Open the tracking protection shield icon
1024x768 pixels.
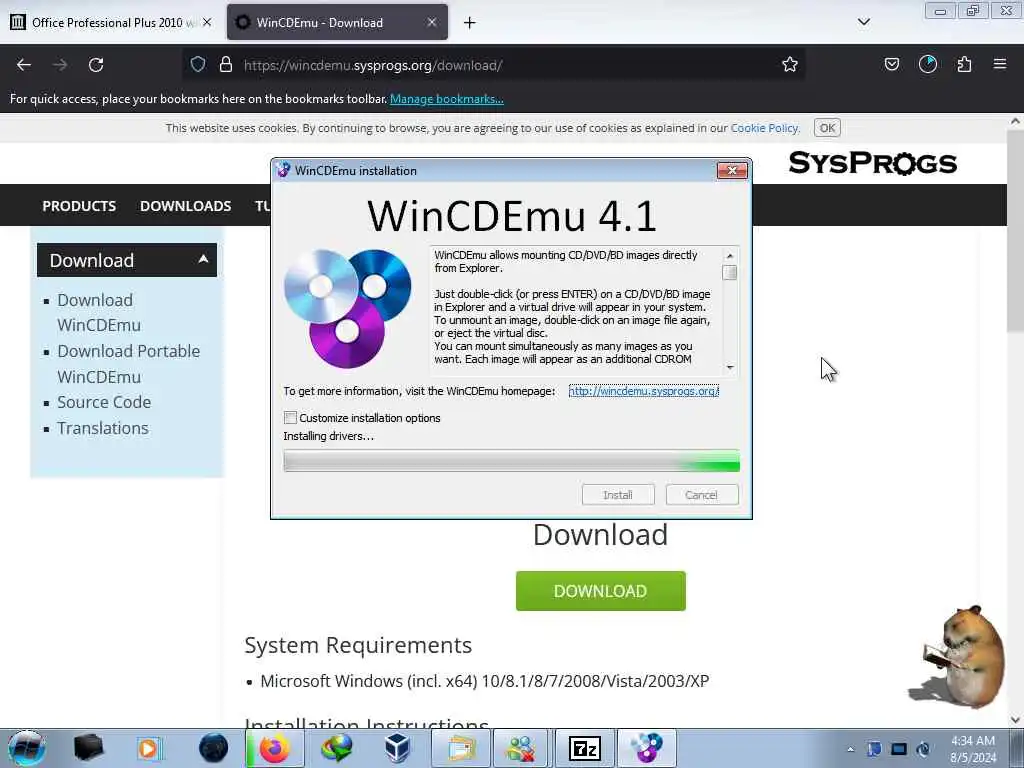[198, 65]
